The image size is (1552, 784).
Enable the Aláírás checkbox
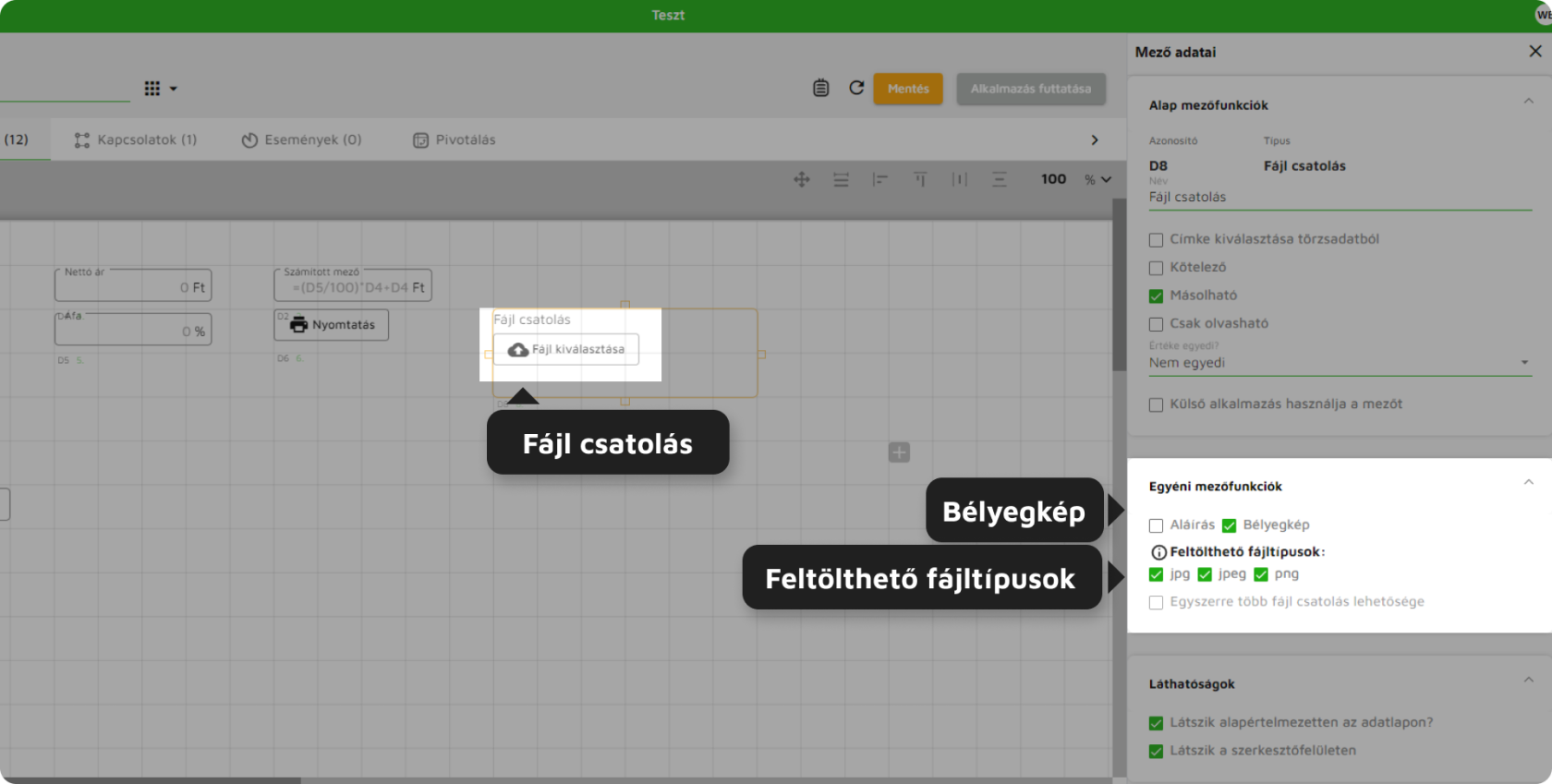(1156, 525)
